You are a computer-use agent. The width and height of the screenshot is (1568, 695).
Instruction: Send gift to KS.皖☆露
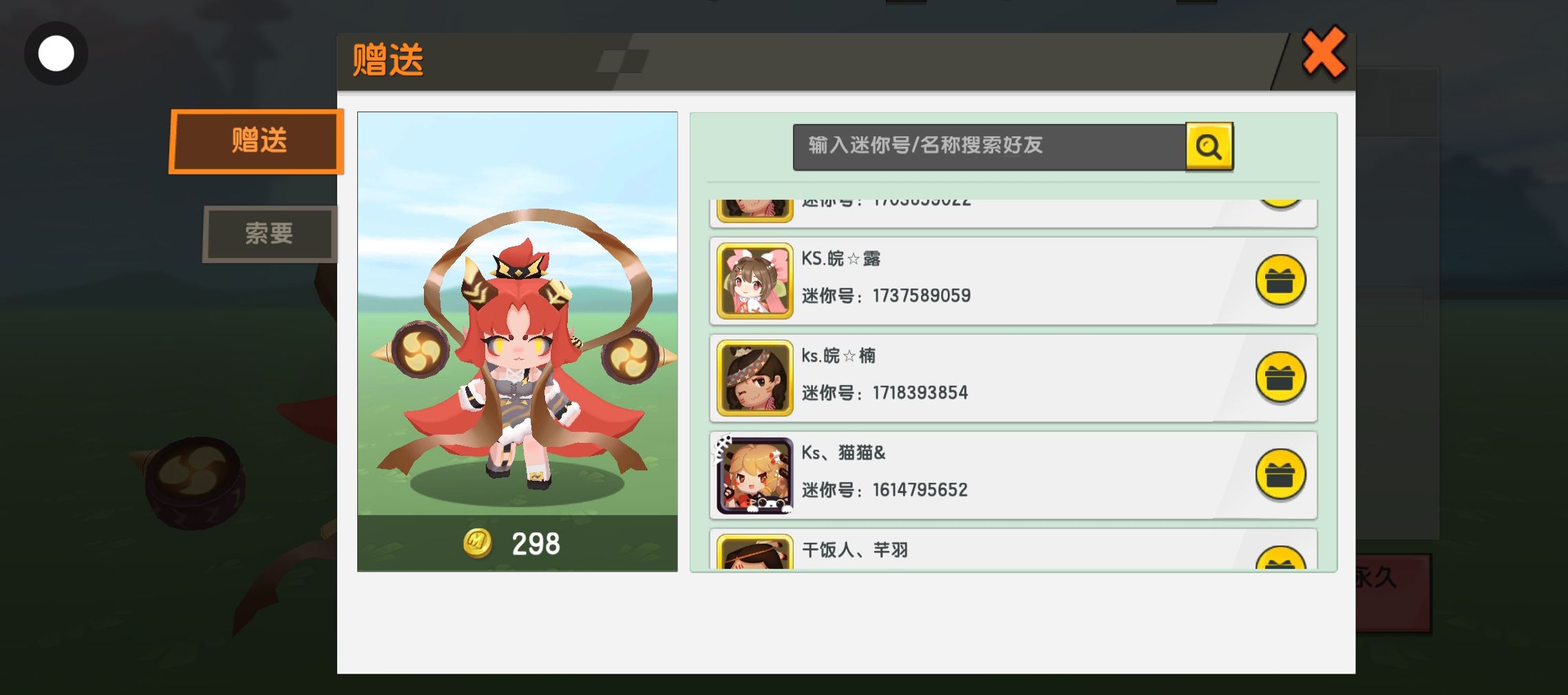pyautogui.click(x=1280, y=280)
